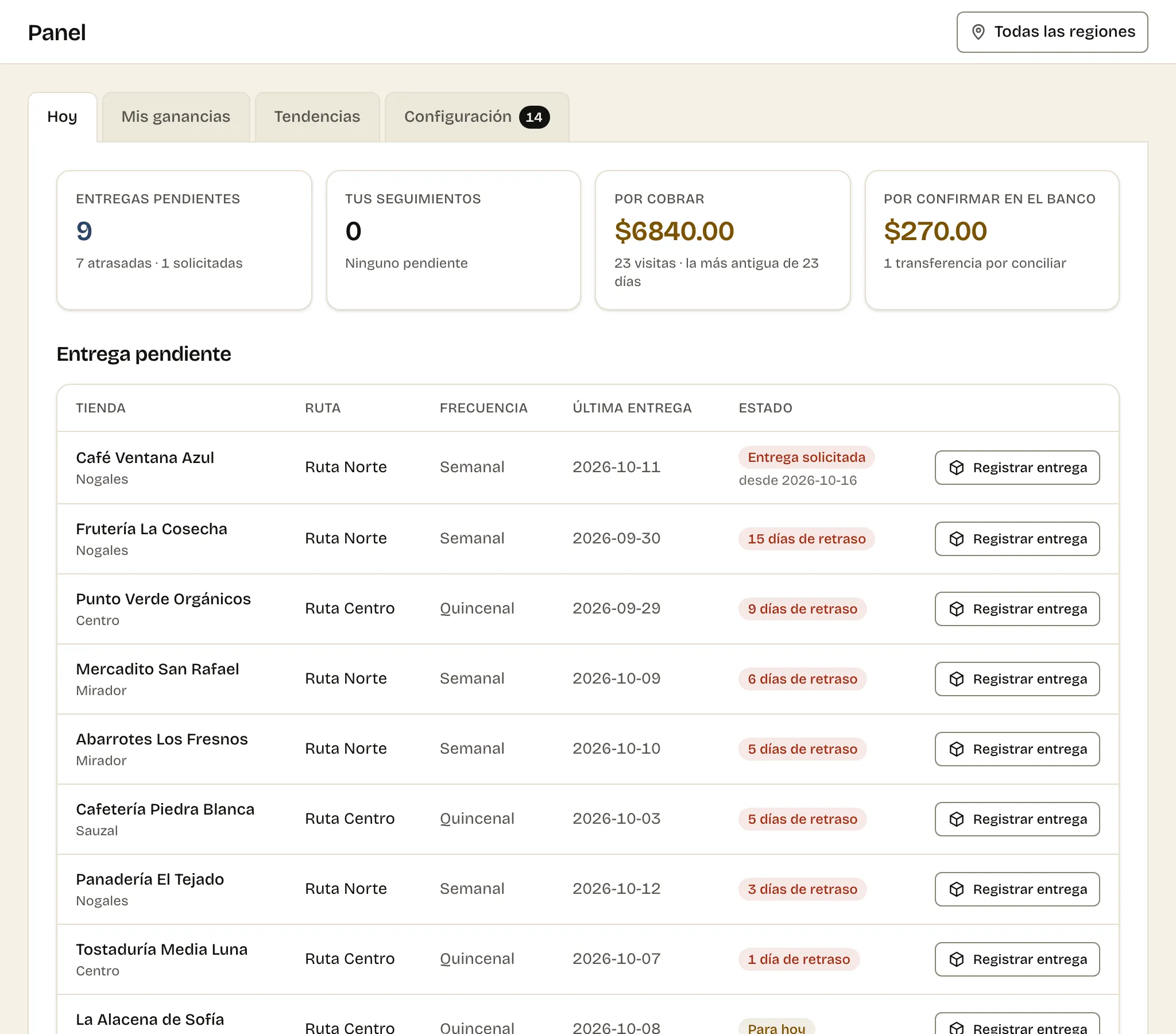Open the Todas las regiones region selector
The image size is (1176, 1034).
(1052, 32)
